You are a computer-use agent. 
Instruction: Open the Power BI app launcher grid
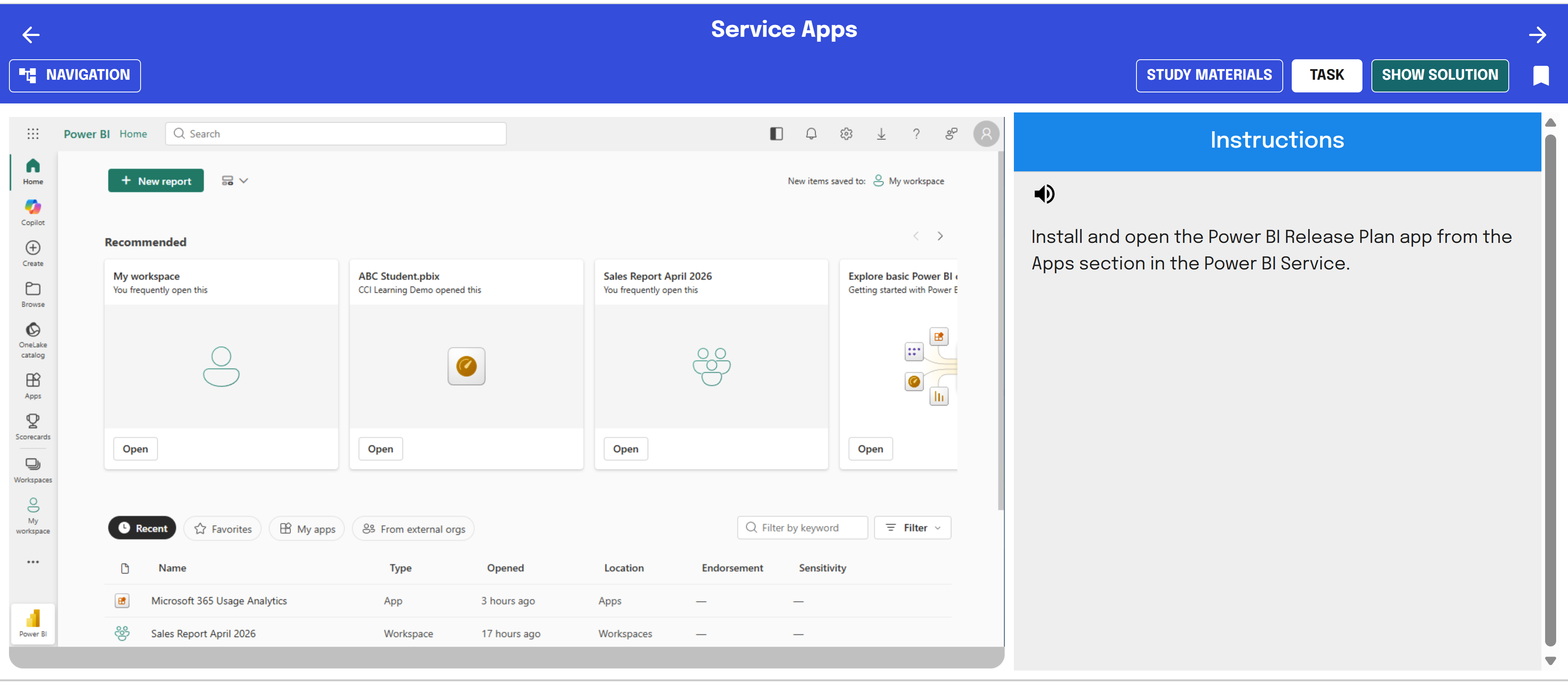tap(33, 133)
